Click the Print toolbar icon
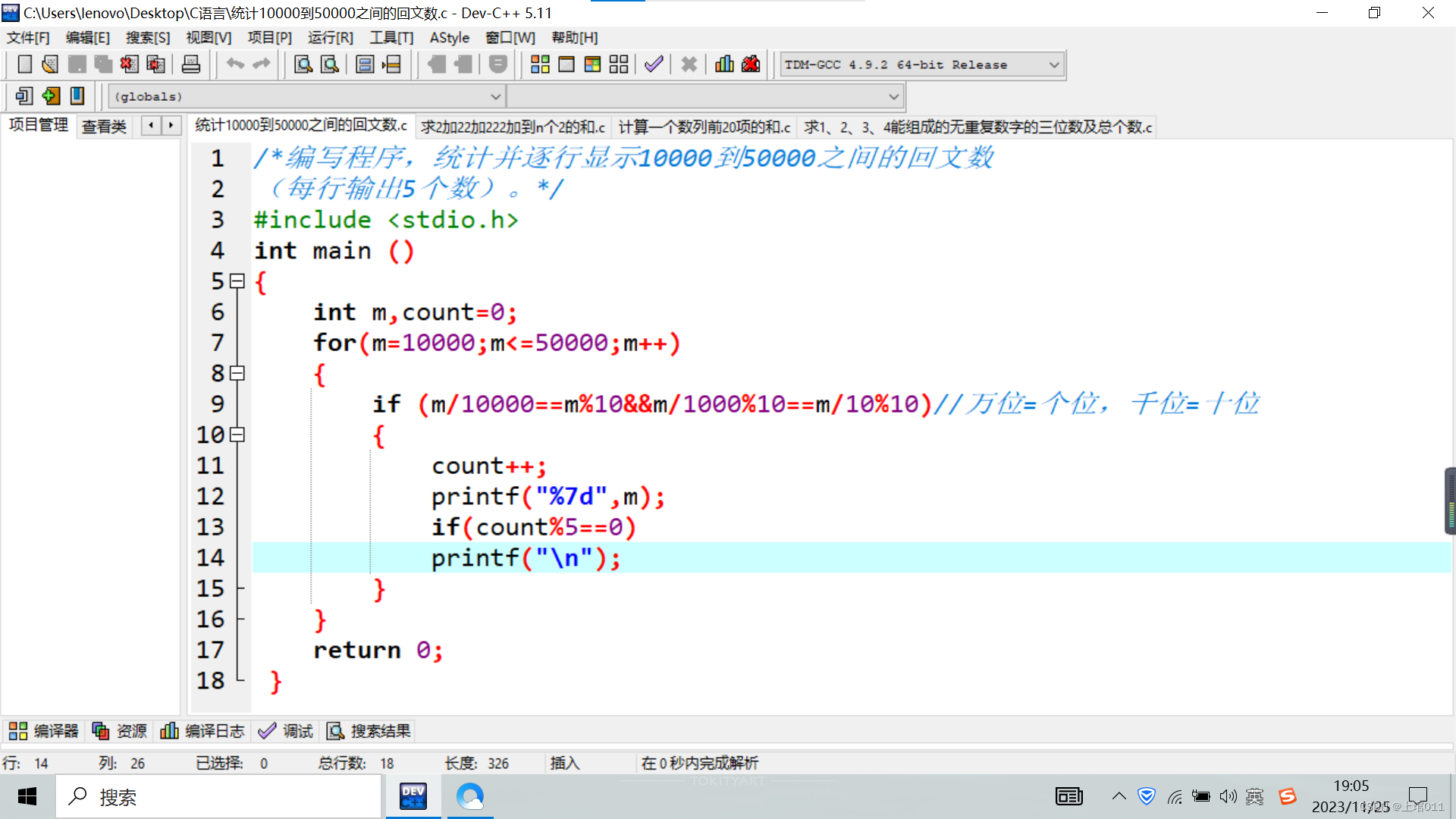This screenshot has height=819, width=1456. [191, 64]
